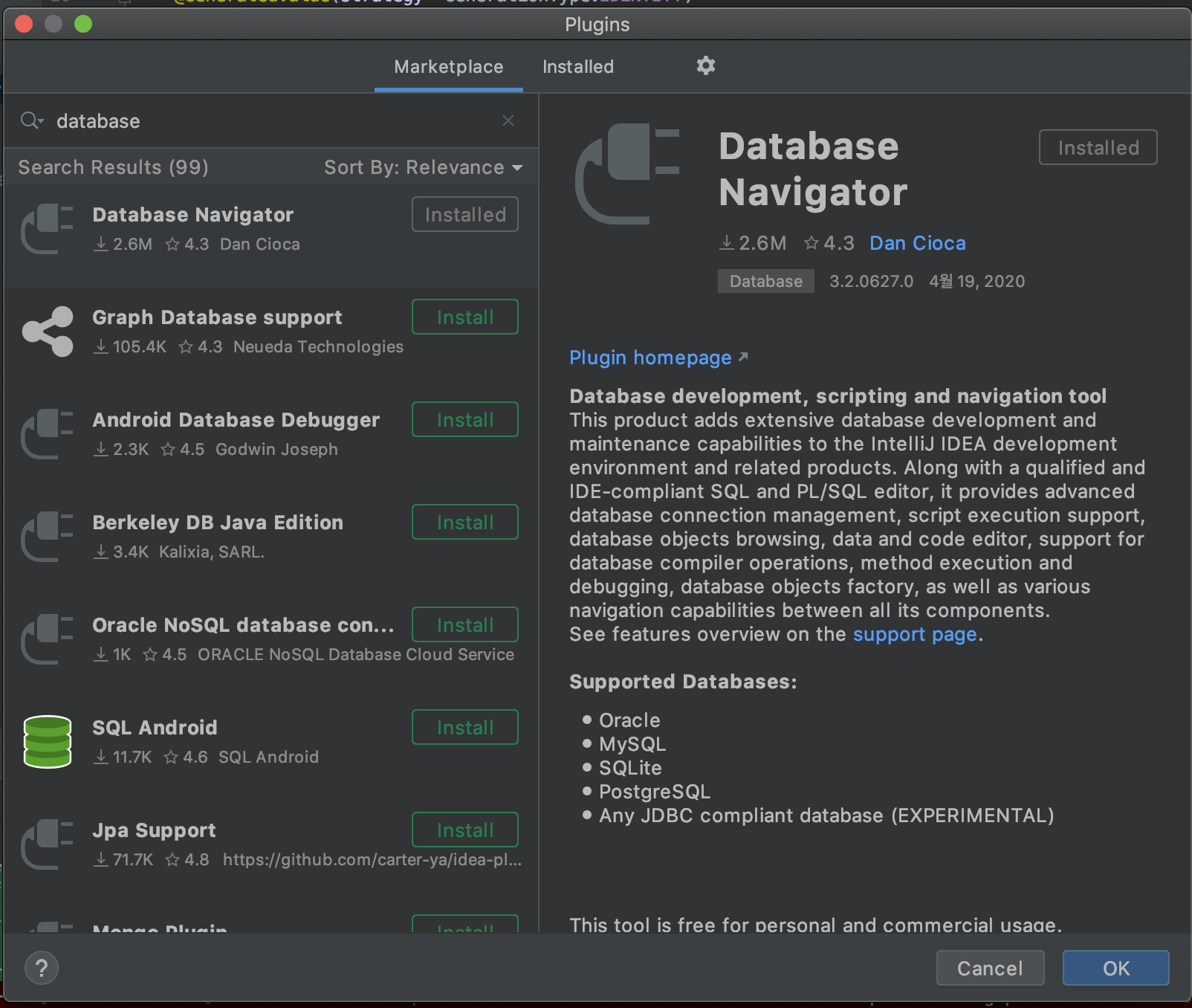
Task: Install Android Database Debugger plugin
Action: (465, 420)
